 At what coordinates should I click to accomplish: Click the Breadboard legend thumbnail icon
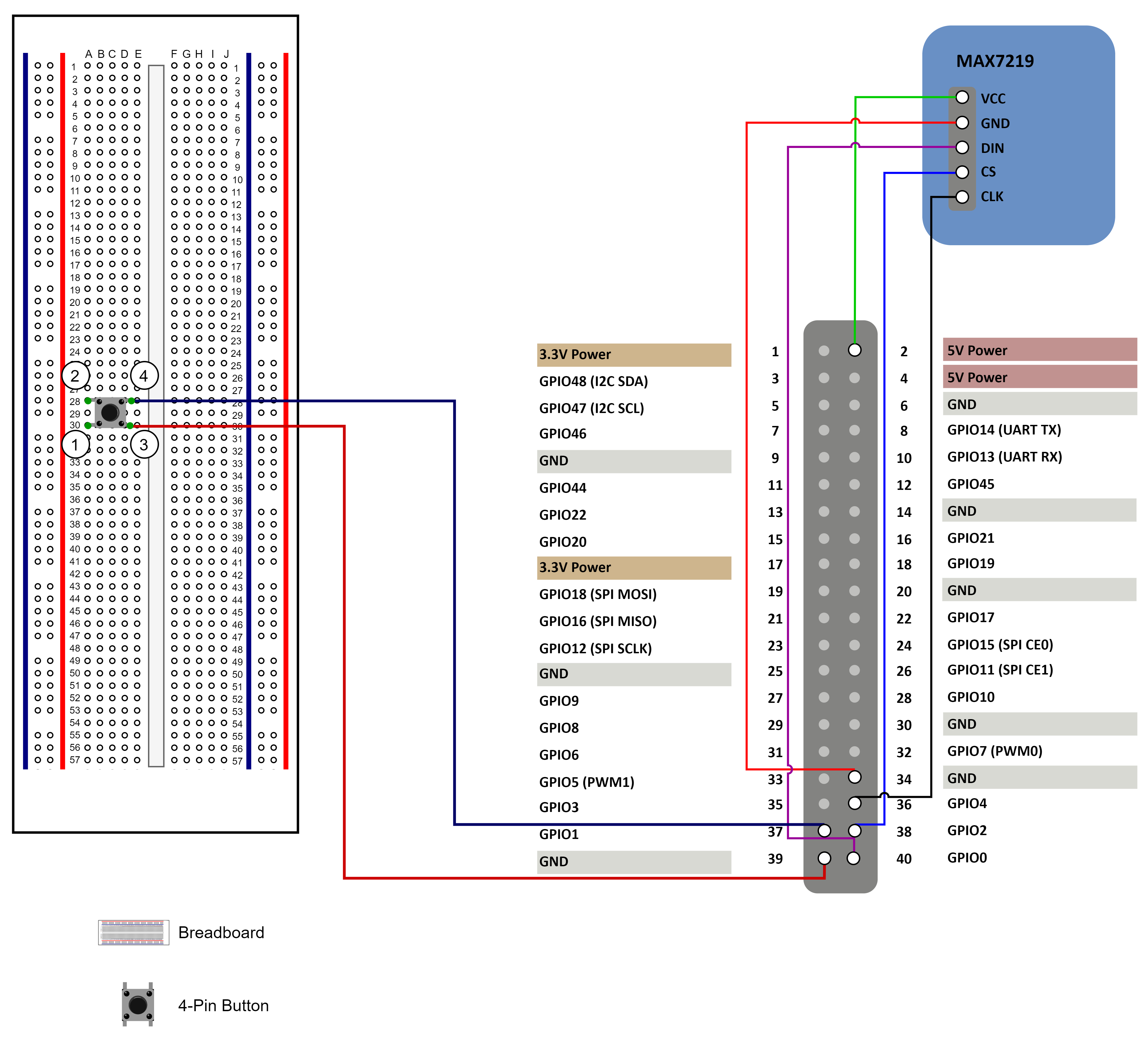click(x=133, y=932)
